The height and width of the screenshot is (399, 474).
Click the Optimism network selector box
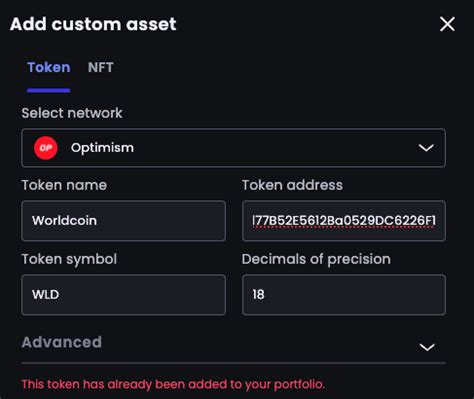click(233, 148)
